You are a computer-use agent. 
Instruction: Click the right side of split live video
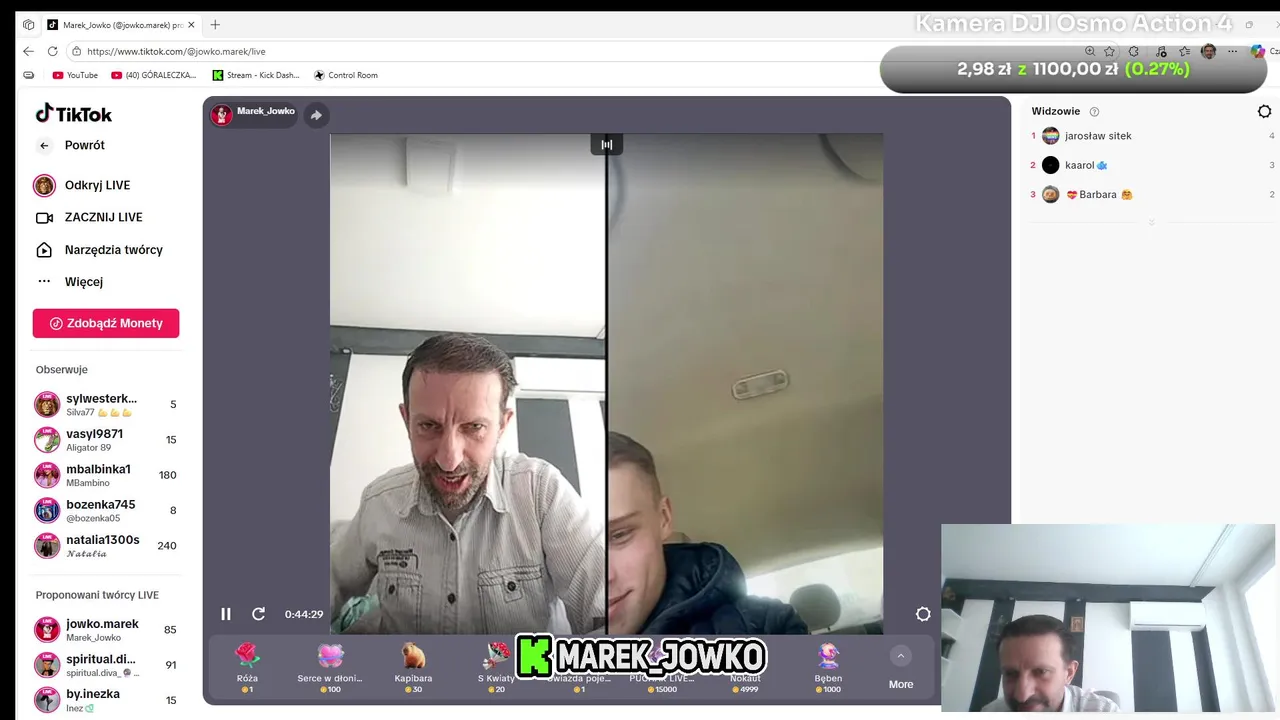pos(745,384)
